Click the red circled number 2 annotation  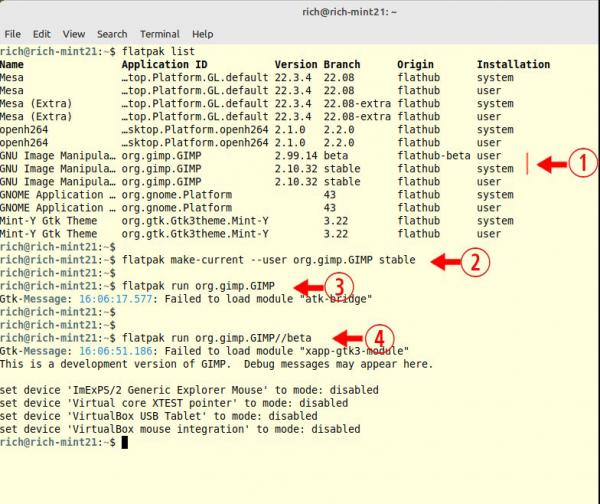pyautogui.click(x=475, y=262)
